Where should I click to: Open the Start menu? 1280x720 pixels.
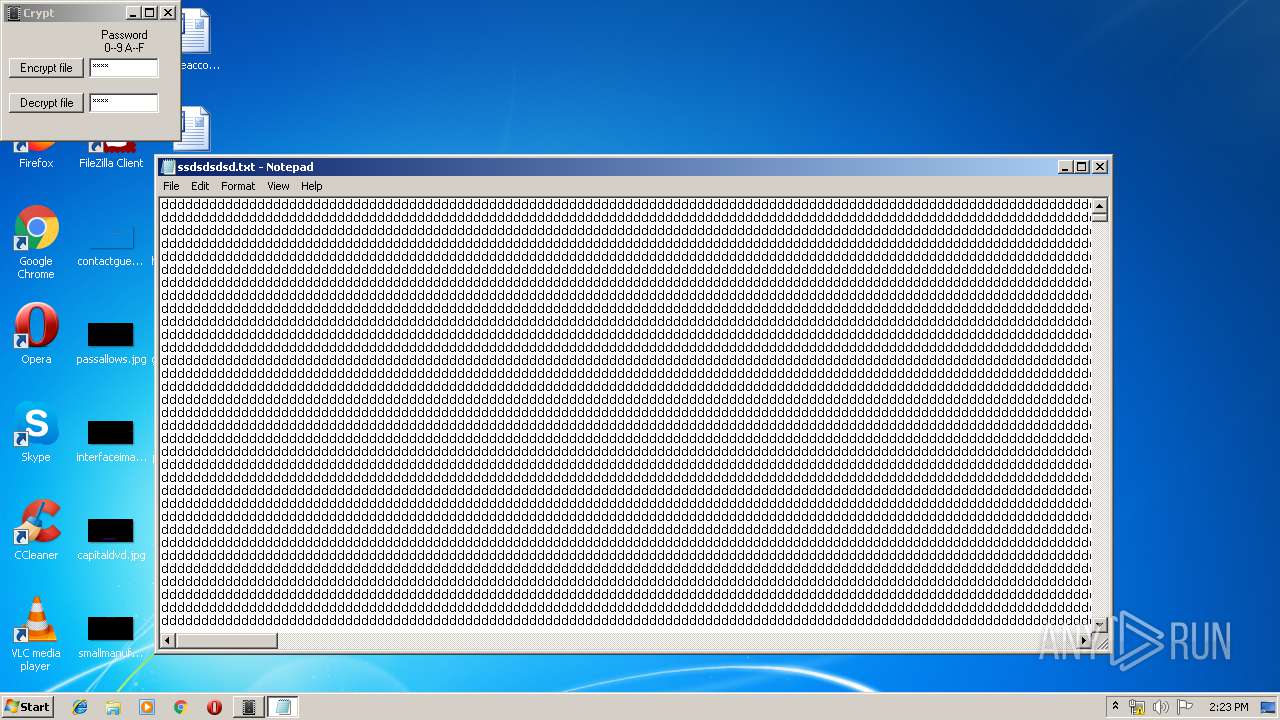click(27, 706)
